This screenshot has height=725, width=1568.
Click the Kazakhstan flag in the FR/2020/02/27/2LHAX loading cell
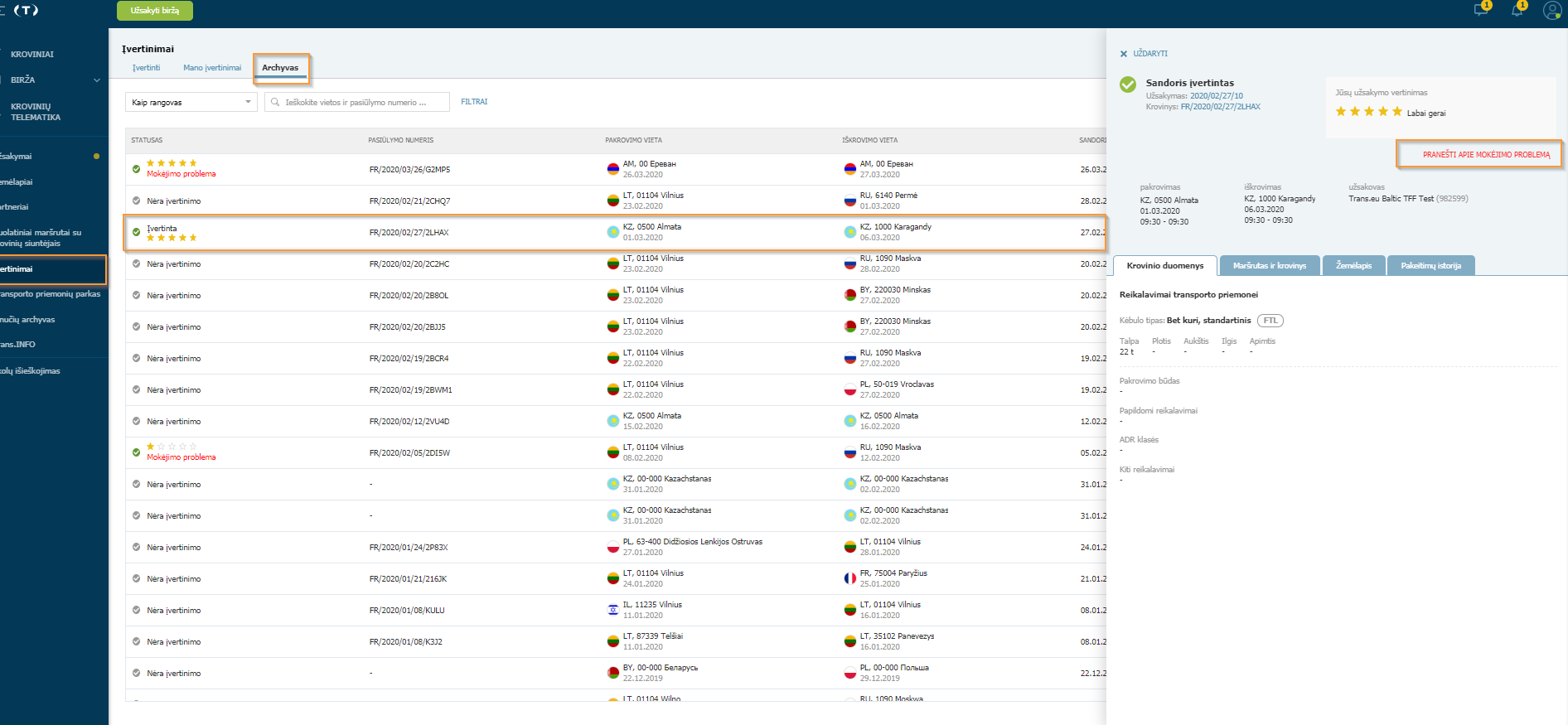pyautogui.click(x=613, y=232)
